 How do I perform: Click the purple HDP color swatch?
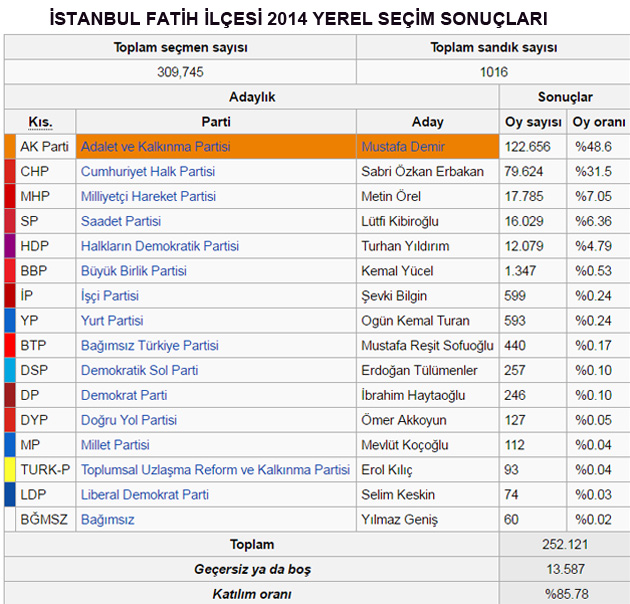10,246
